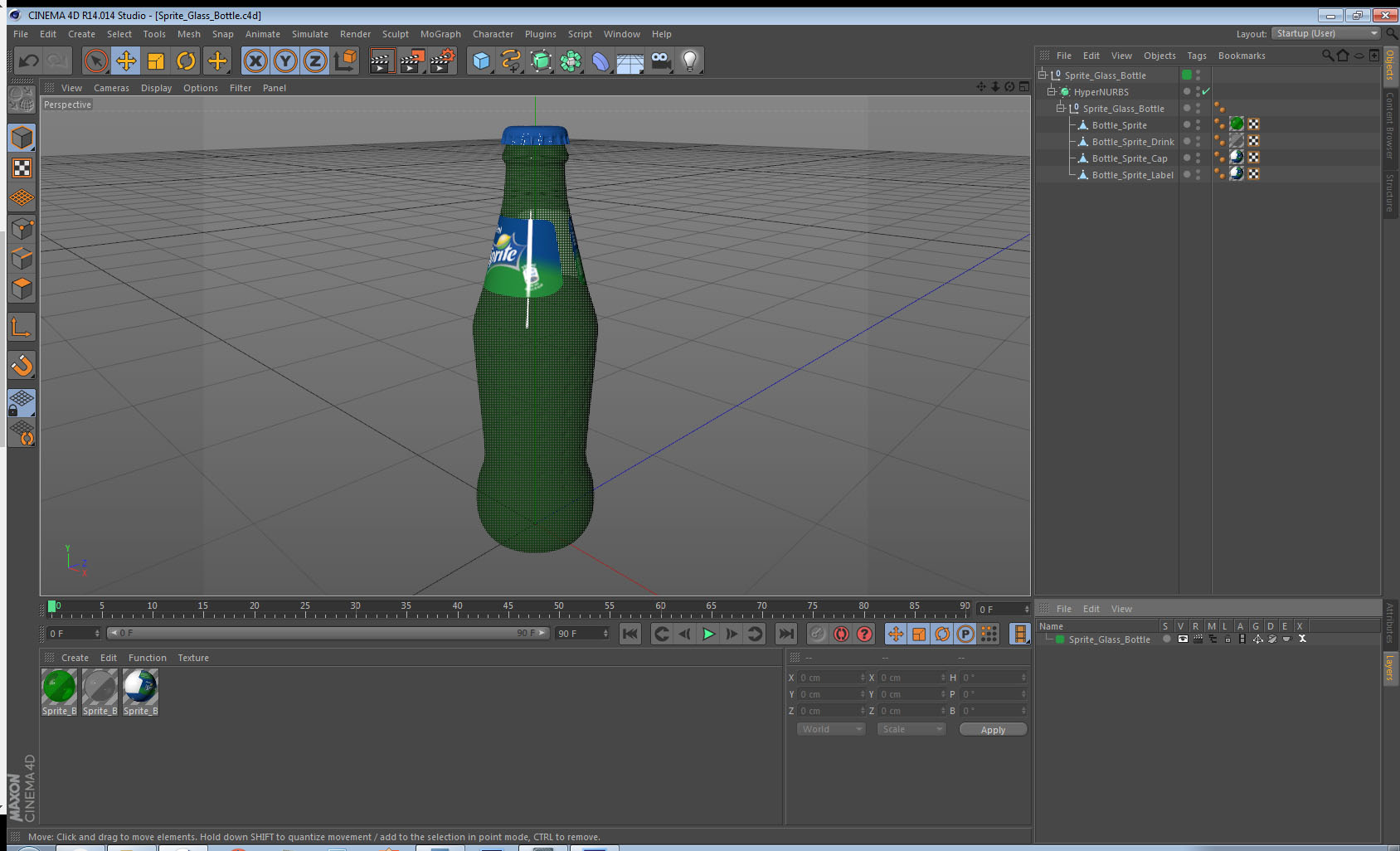Image resolution: width=1400 pixels, height=851 pixels.
Task: Open the Floor environment objects icon
Action: click(x=630, y=62)
